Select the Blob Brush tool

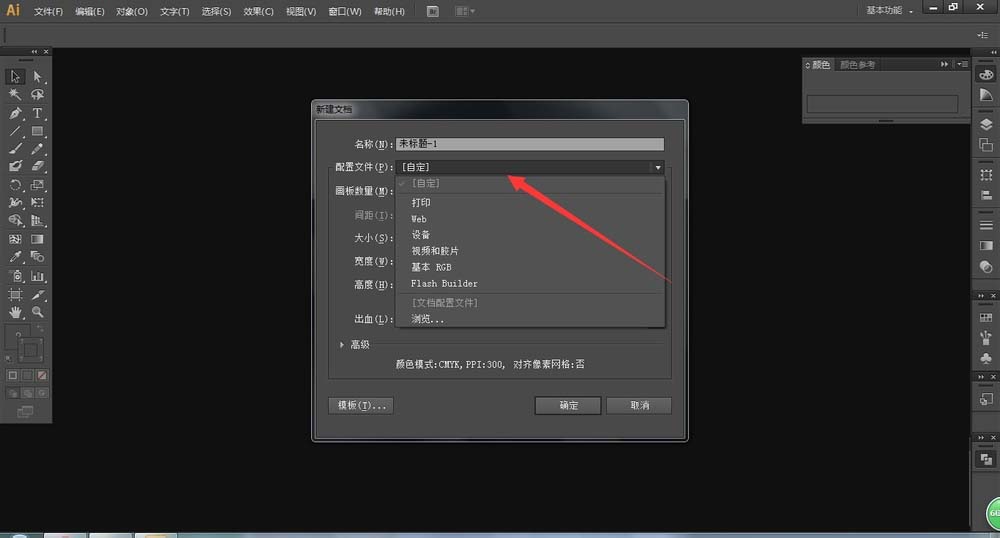coord(15,166)
